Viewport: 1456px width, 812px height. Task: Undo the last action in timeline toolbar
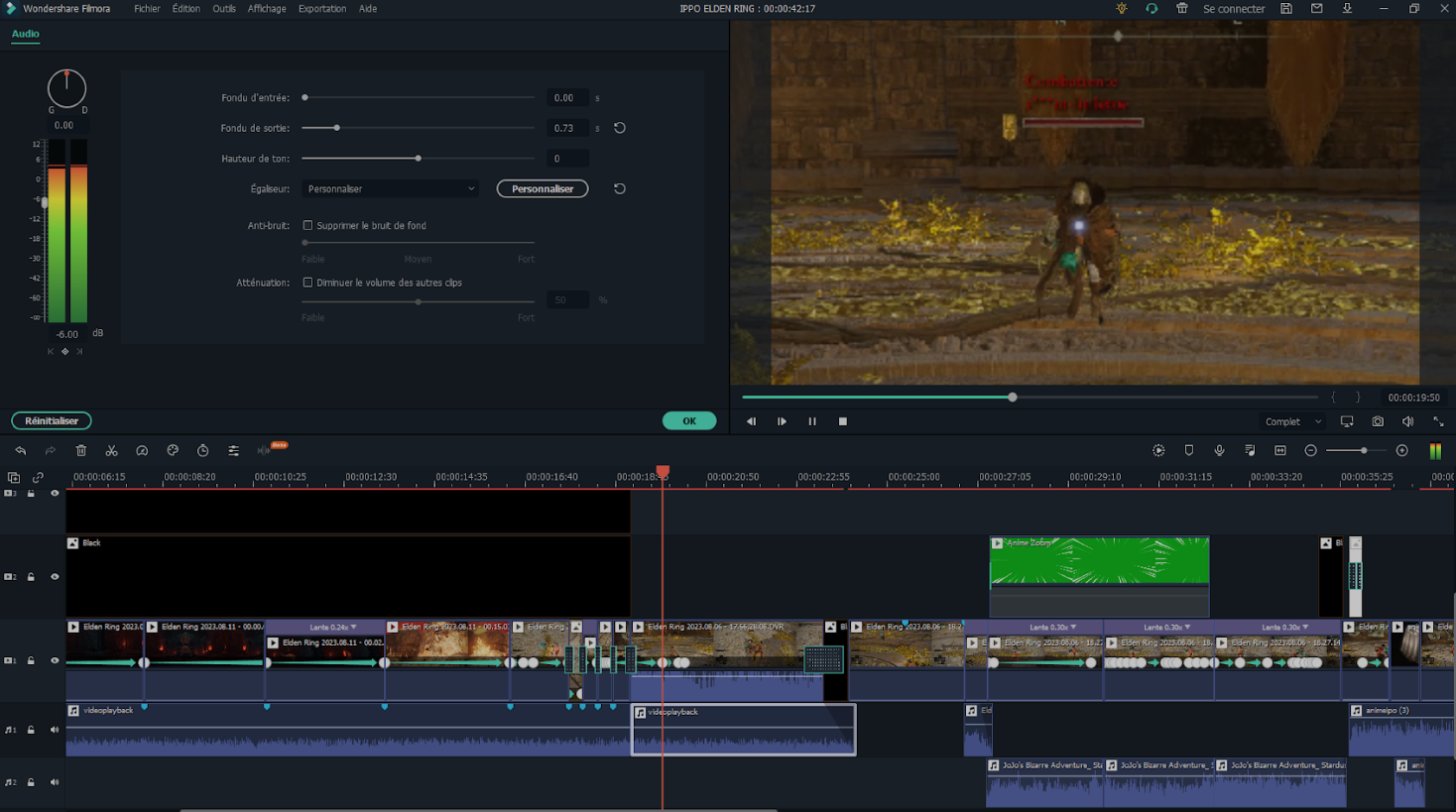tap(20, 450)
